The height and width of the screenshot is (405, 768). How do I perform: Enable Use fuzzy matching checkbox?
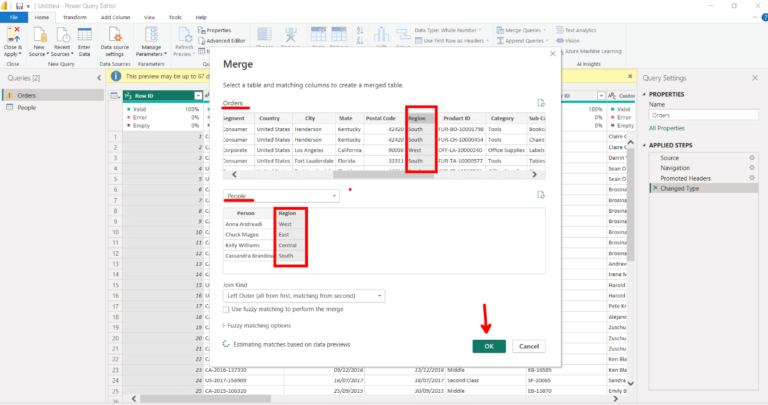pyautogui.click(x=226, y=310)
